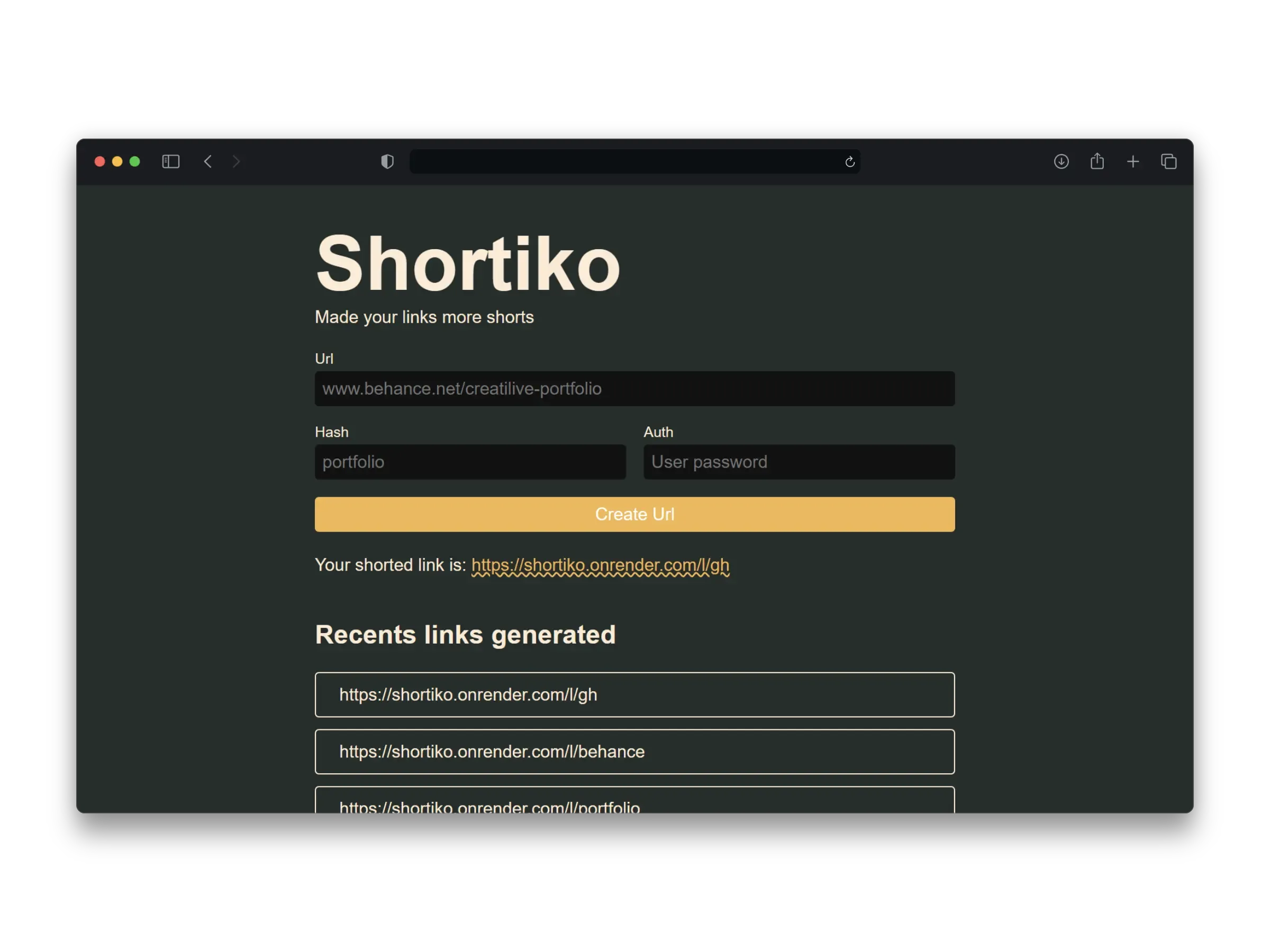The image size is (1270, 952).
Task: Focus the Hash input field
Action: pos(470,462)
